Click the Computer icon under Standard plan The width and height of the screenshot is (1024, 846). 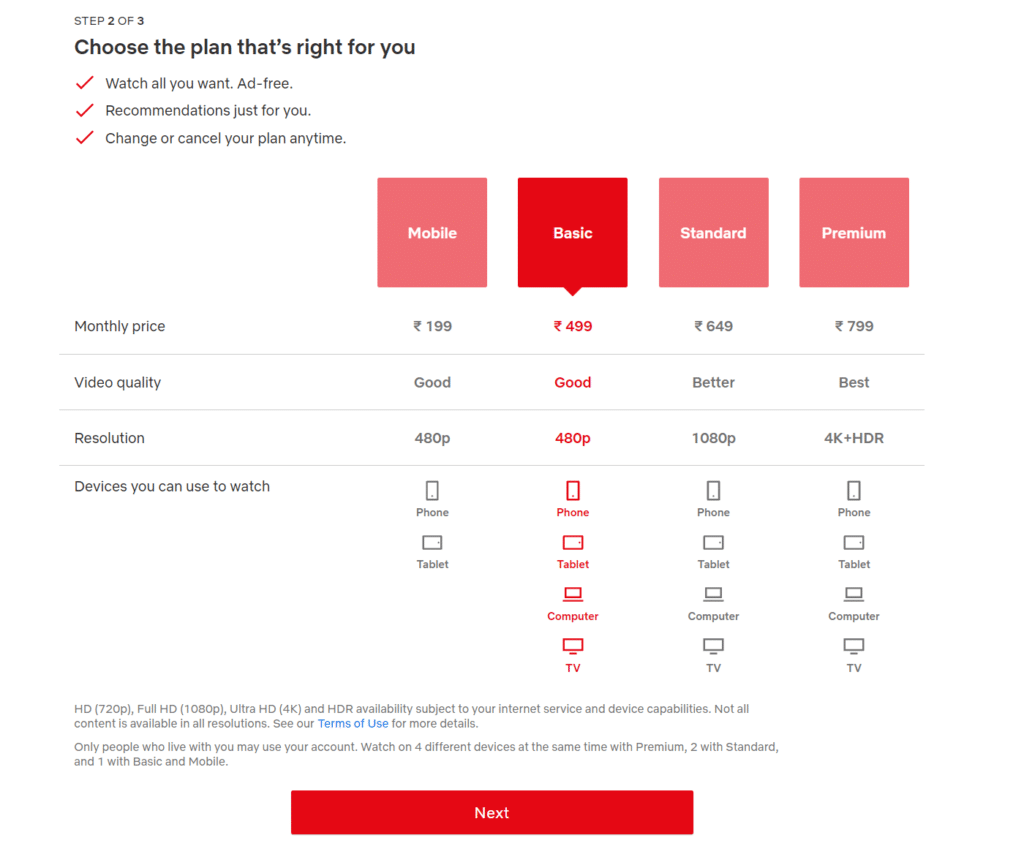click(713, 595)
